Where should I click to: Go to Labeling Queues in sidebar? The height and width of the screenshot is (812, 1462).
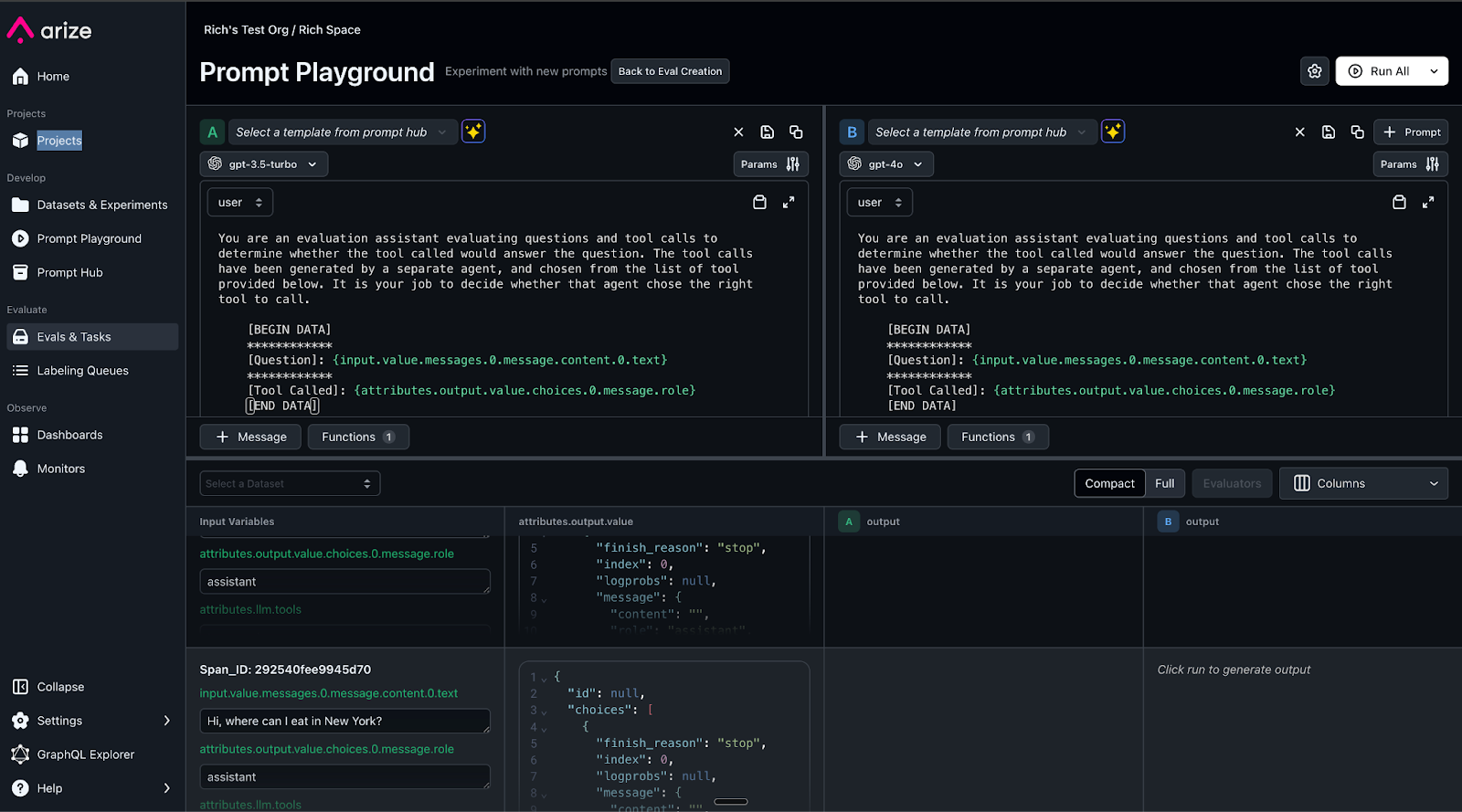(82, 371)
